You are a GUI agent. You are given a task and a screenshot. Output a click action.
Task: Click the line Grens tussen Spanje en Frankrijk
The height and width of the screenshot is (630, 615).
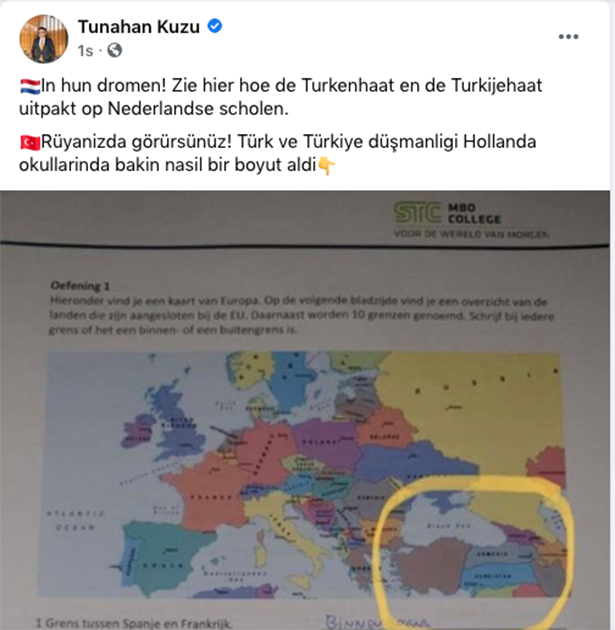(x=133, y=623)
